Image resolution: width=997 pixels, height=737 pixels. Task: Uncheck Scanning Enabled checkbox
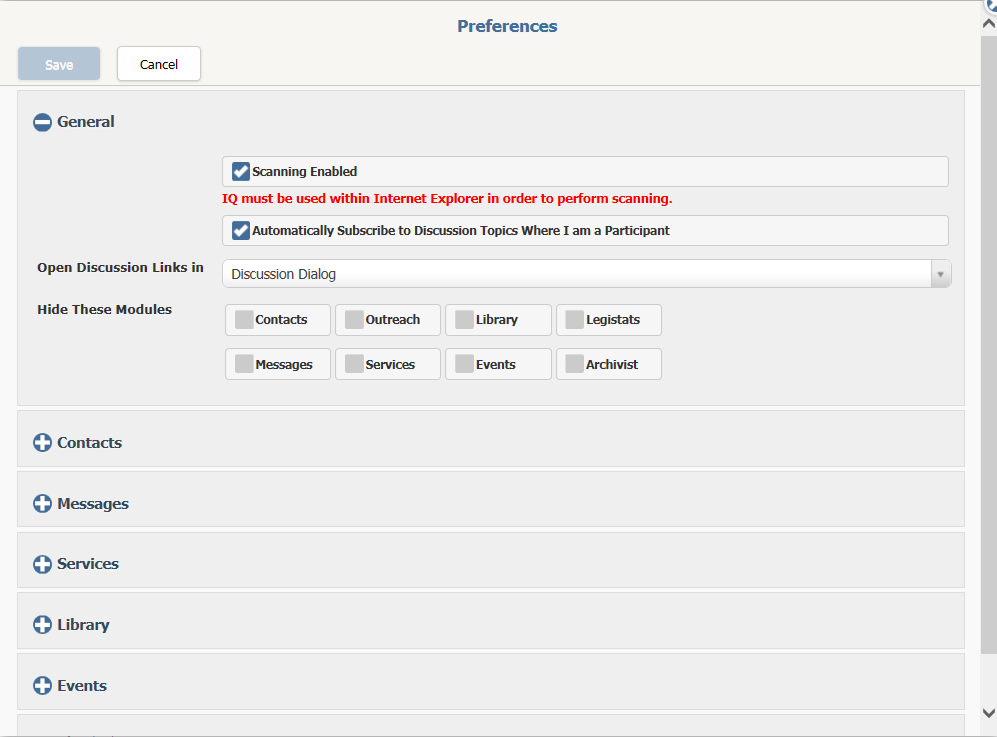(240, 172)
